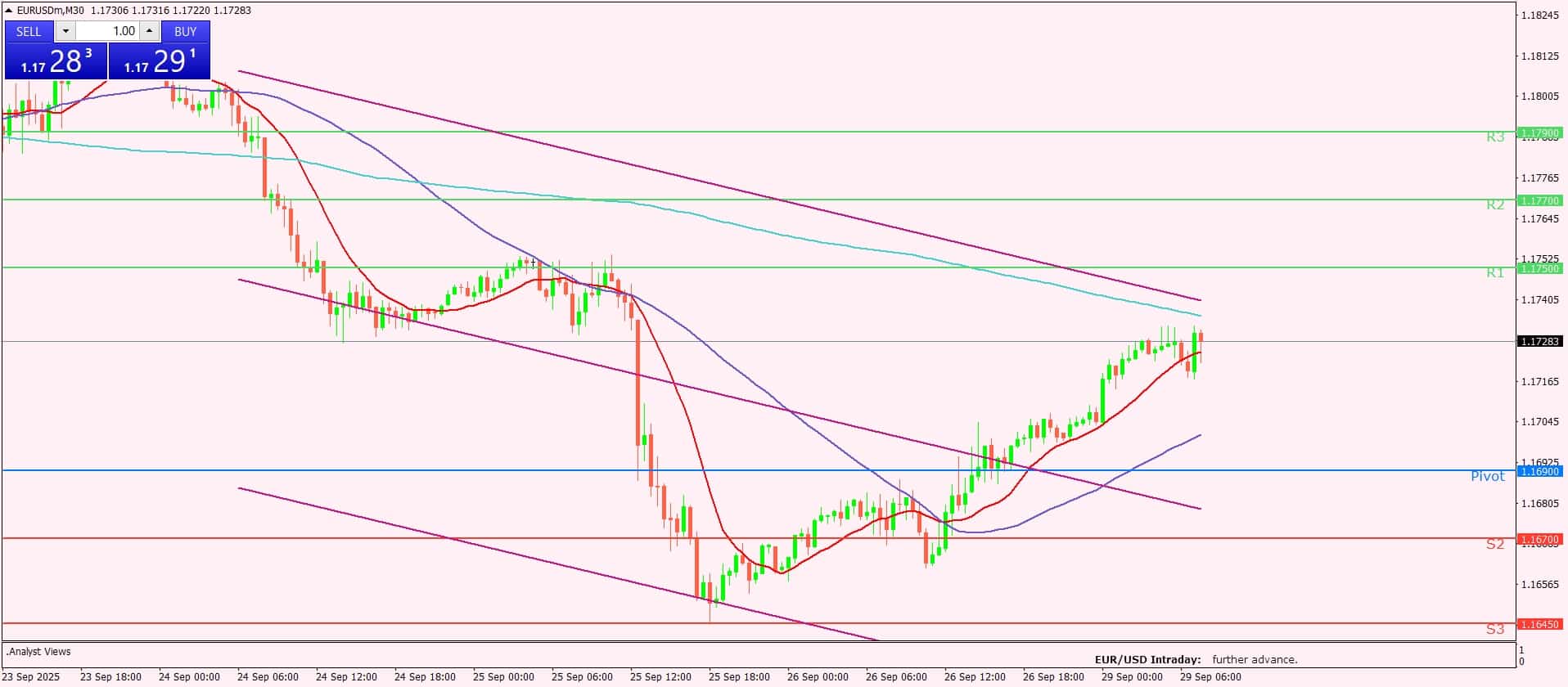Focus the 1.00 lot size field
Viewport: 1568px width, 687px height.
(107, 31)
